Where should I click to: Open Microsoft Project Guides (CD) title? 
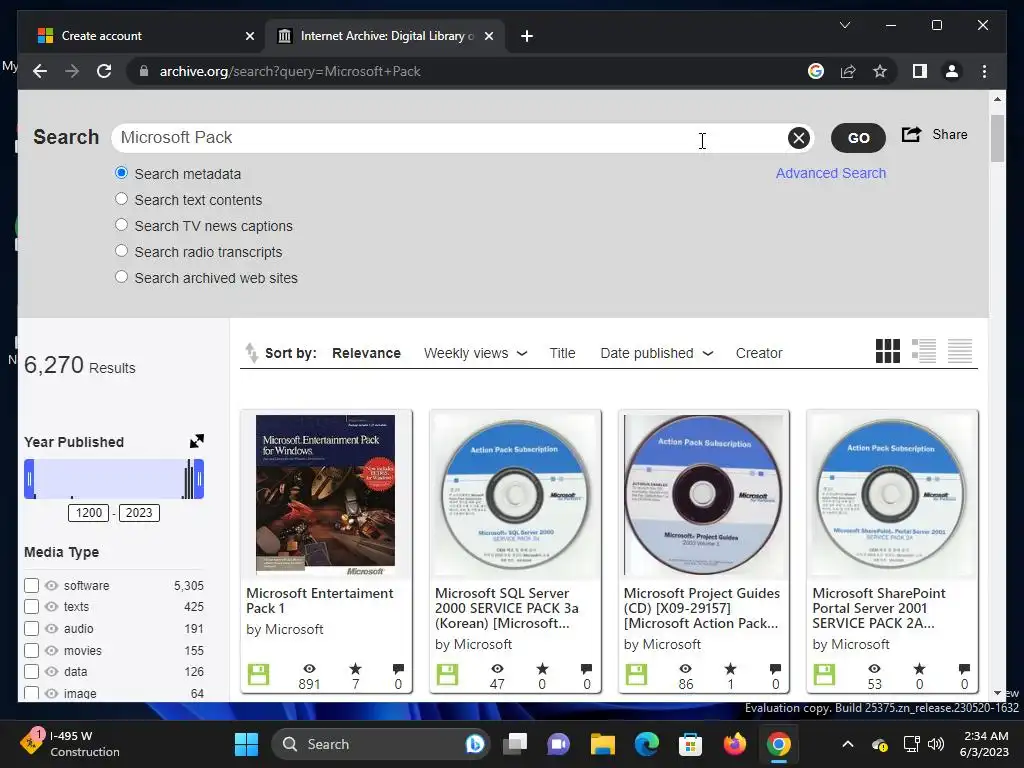pyautogui.click(x=701, y=608)
